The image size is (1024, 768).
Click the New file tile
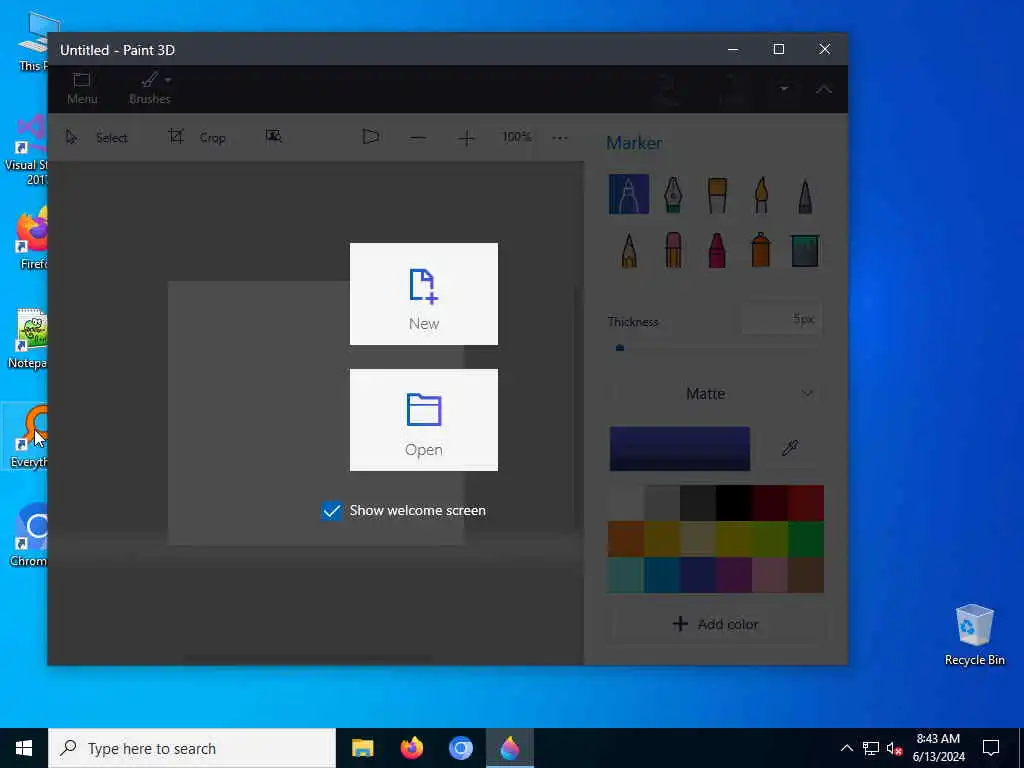click(x=424, y=294)
